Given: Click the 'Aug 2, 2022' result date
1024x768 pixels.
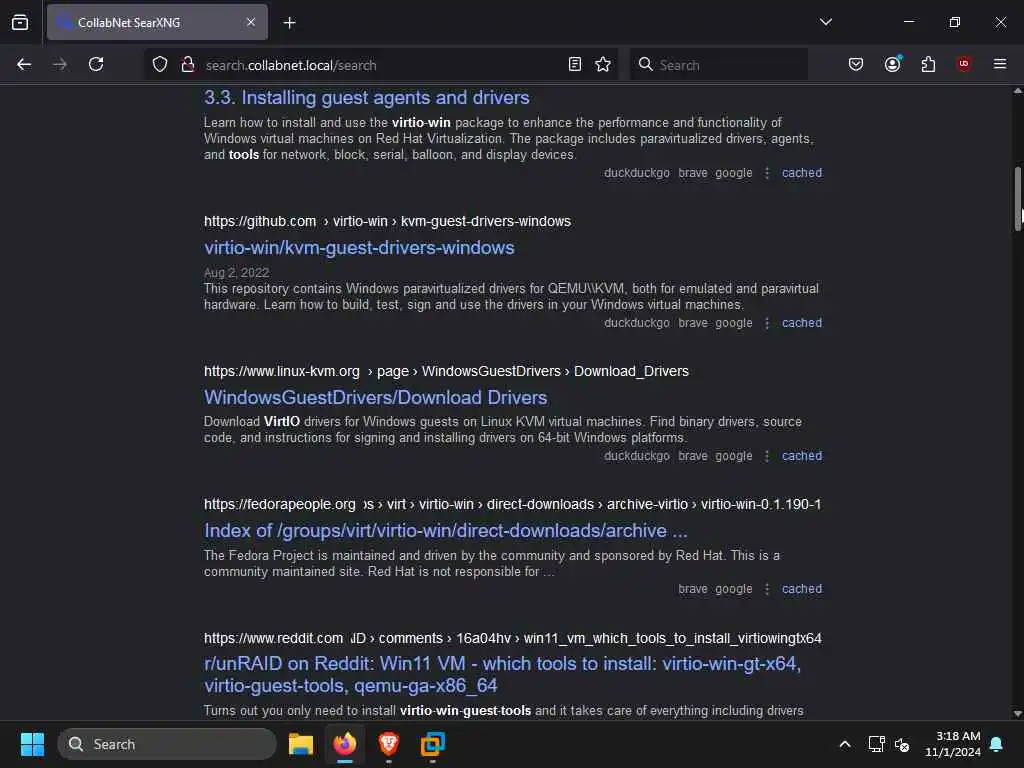Looking at the screenshot, I should point(236,273).
